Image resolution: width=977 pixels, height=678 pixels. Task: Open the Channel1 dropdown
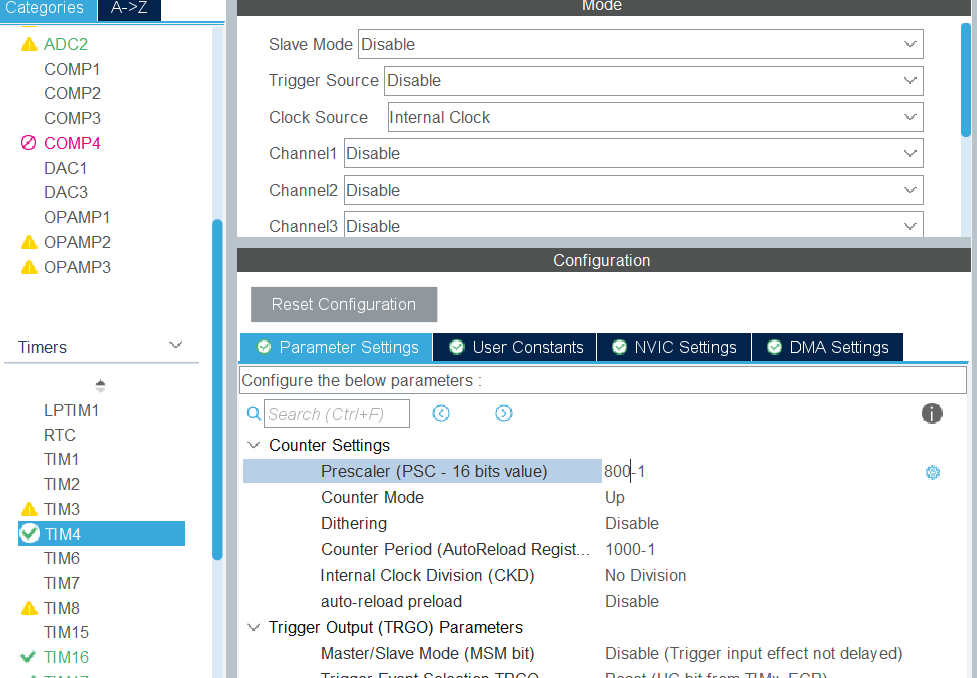click(634, 153)
